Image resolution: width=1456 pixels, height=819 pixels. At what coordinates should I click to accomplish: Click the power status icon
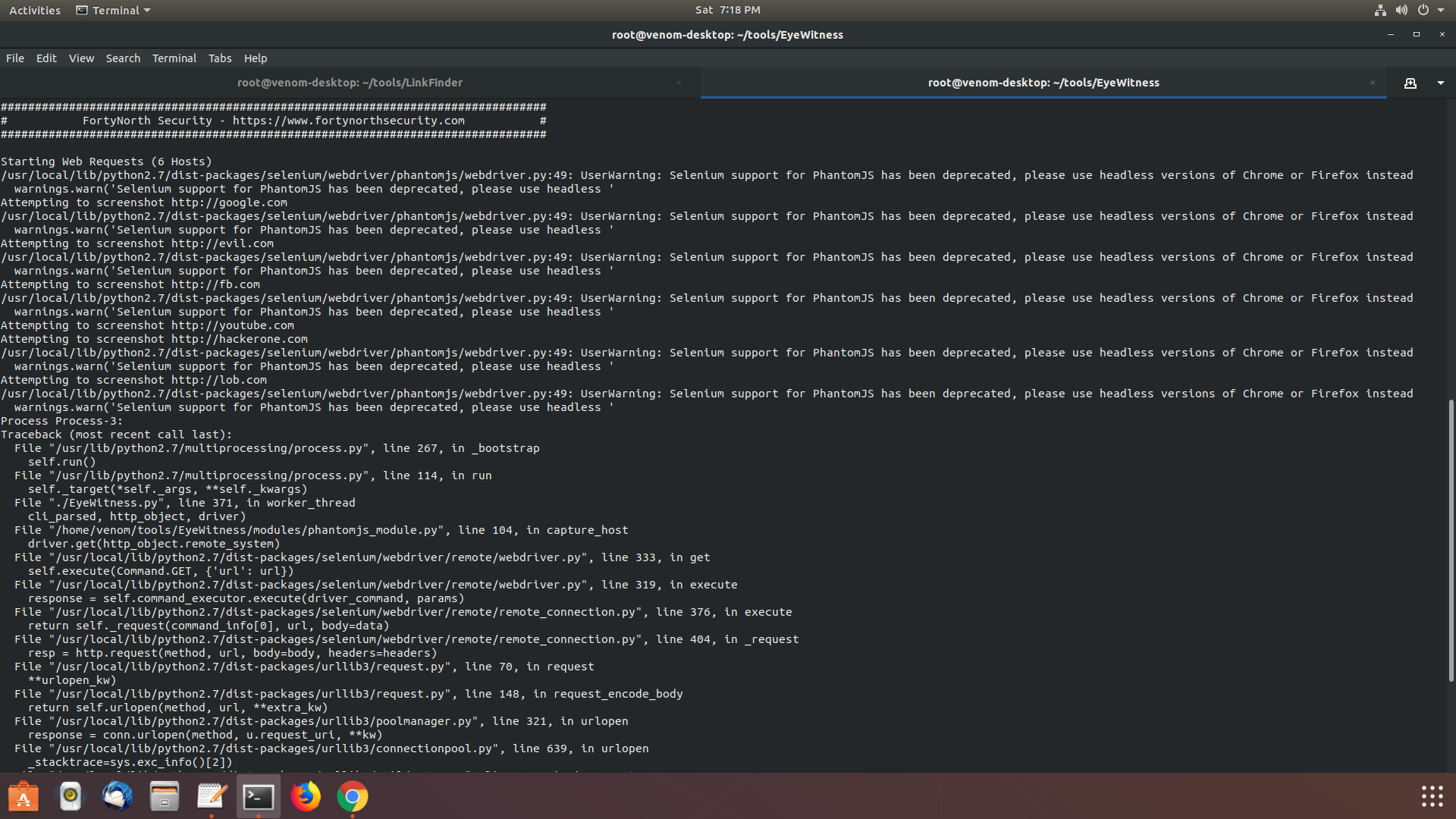coord(1423,10)
